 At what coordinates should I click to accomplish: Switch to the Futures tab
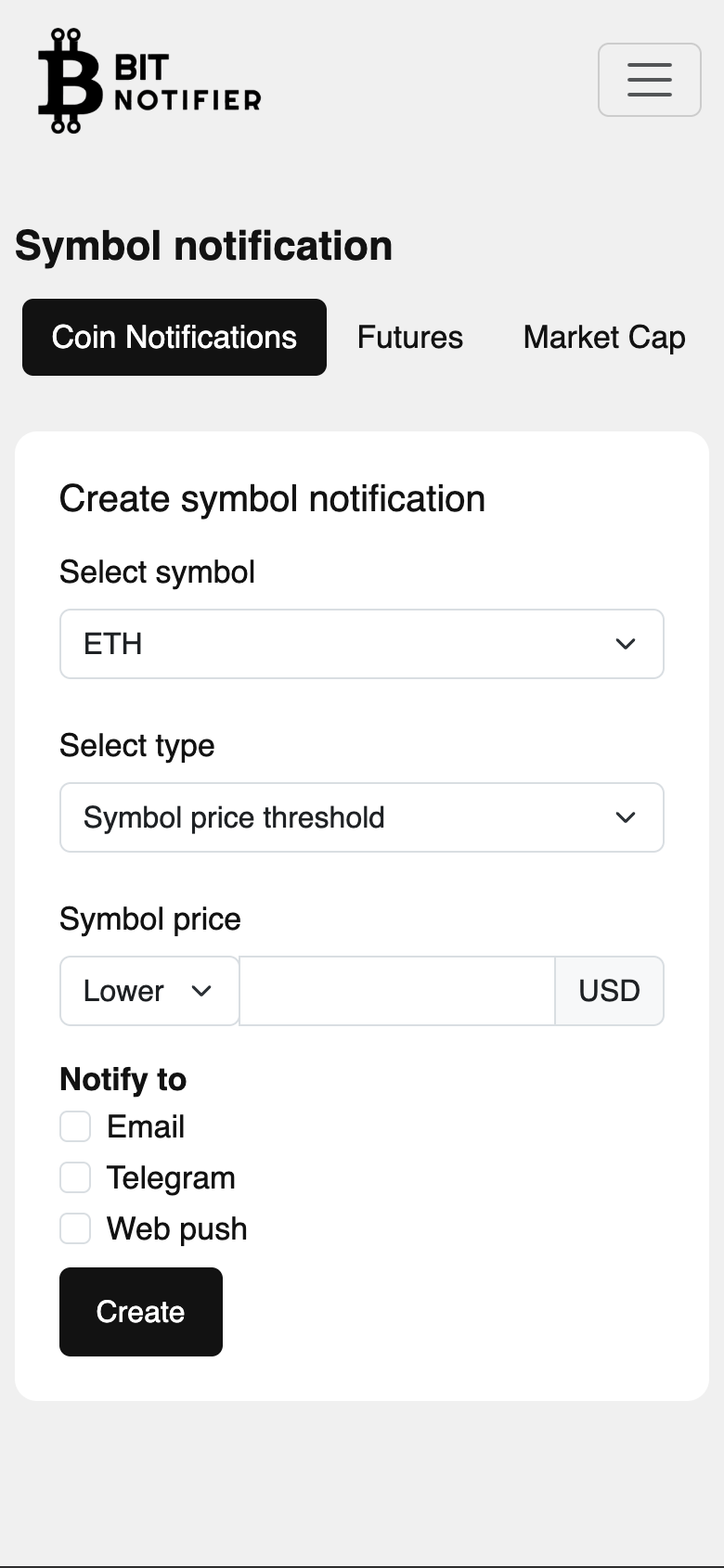click(410, 337)
